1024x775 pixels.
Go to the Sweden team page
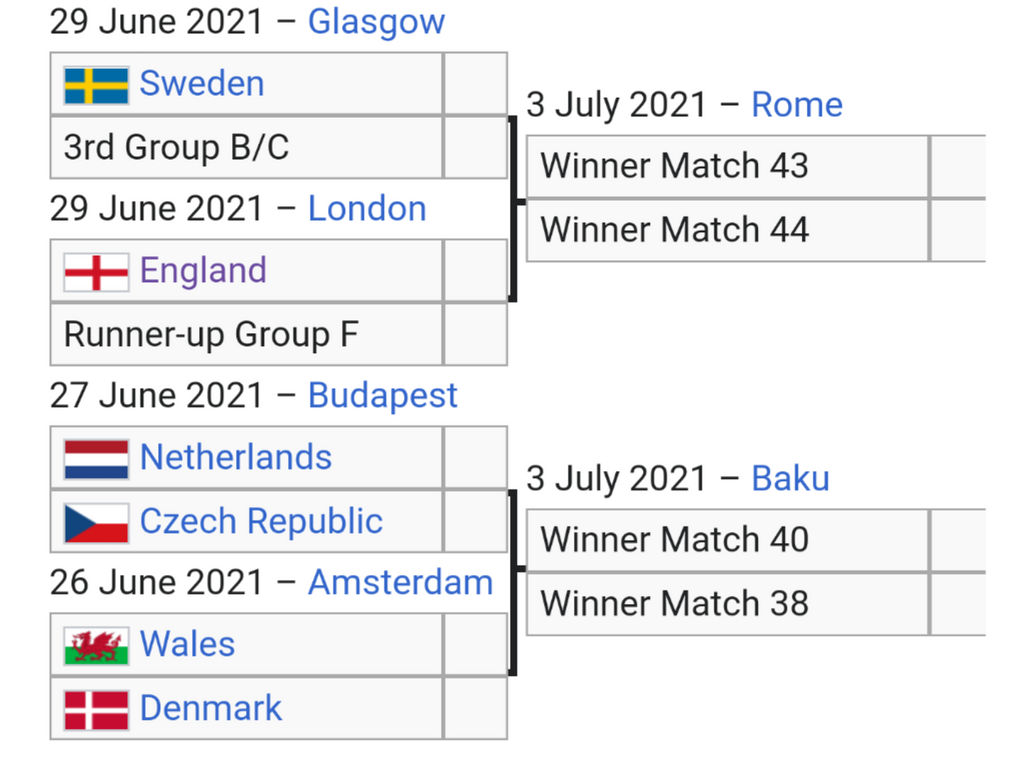[x=202, y=84]
